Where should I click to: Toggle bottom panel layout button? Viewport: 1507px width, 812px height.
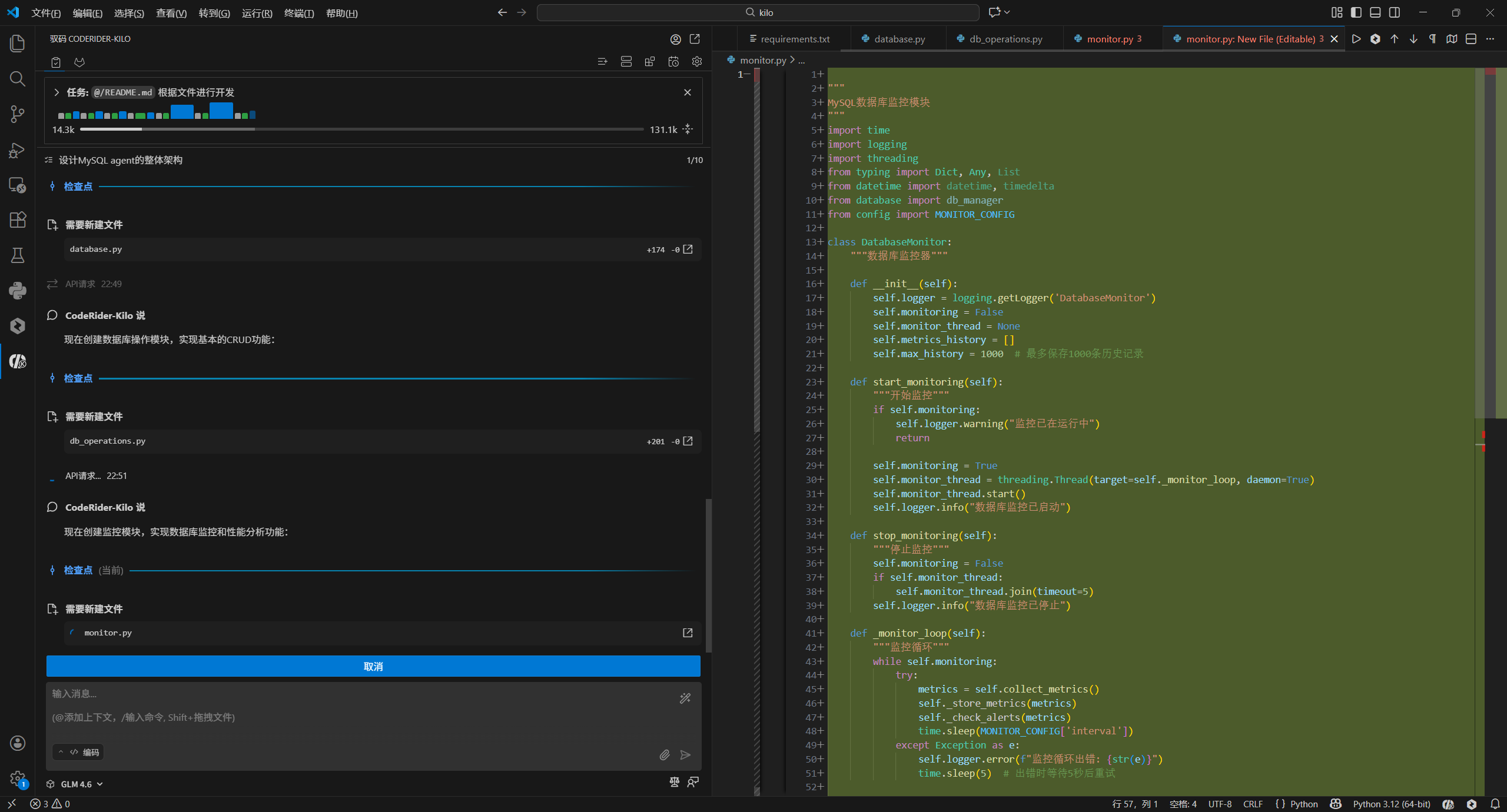coord(1375,12)
